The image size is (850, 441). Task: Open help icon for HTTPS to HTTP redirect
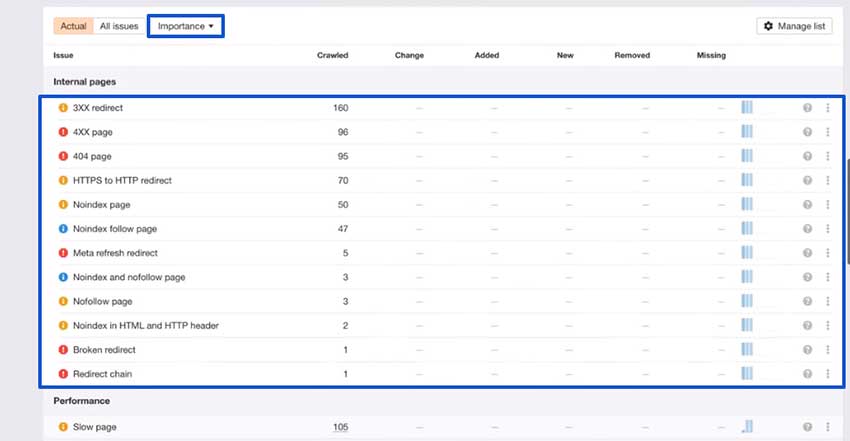(807, 180)
